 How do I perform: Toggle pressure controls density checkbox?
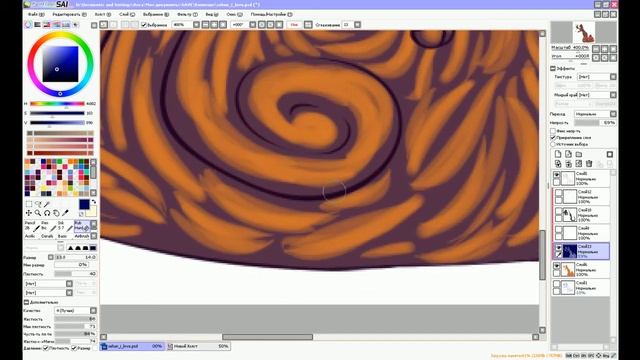pyautogui.click(x=46, y=348)
